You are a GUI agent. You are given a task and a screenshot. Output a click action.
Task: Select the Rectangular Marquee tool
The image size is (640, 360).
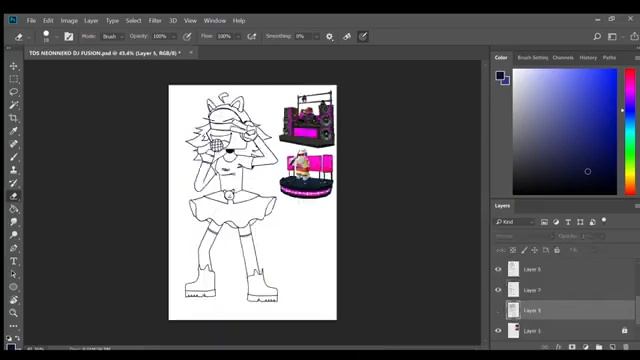13,79
